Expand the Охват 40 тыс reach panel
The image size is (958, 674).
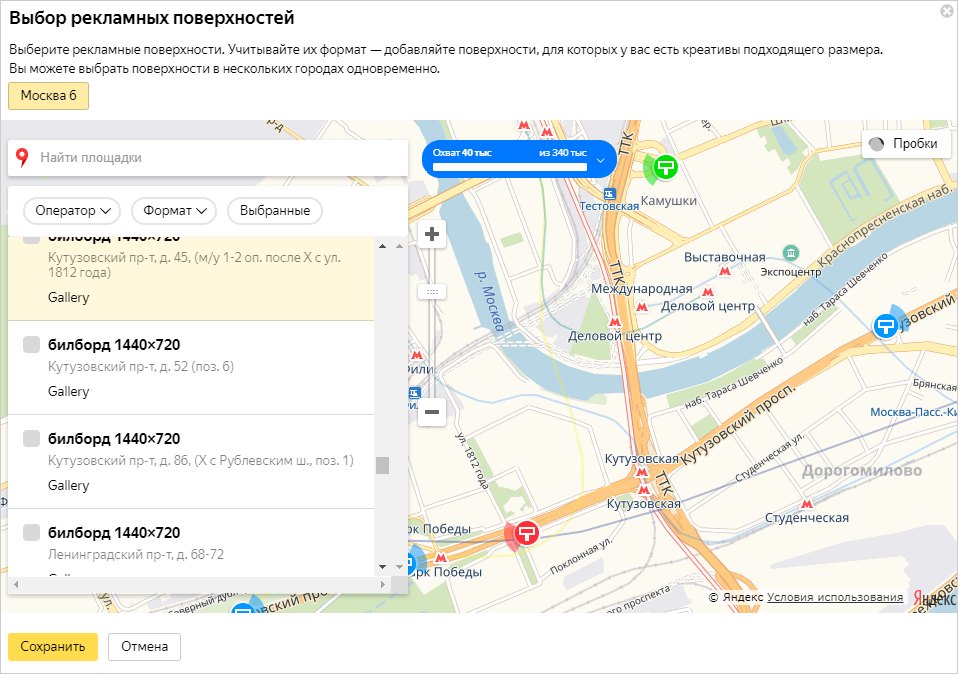tap(600, 160)
